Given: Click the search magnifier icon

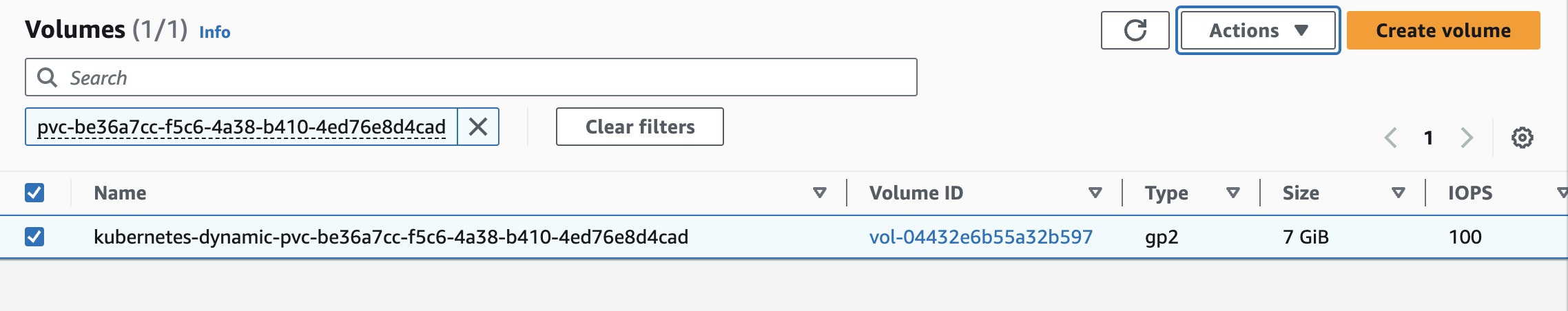Looking at the screenshot, I should coord(47,77).
